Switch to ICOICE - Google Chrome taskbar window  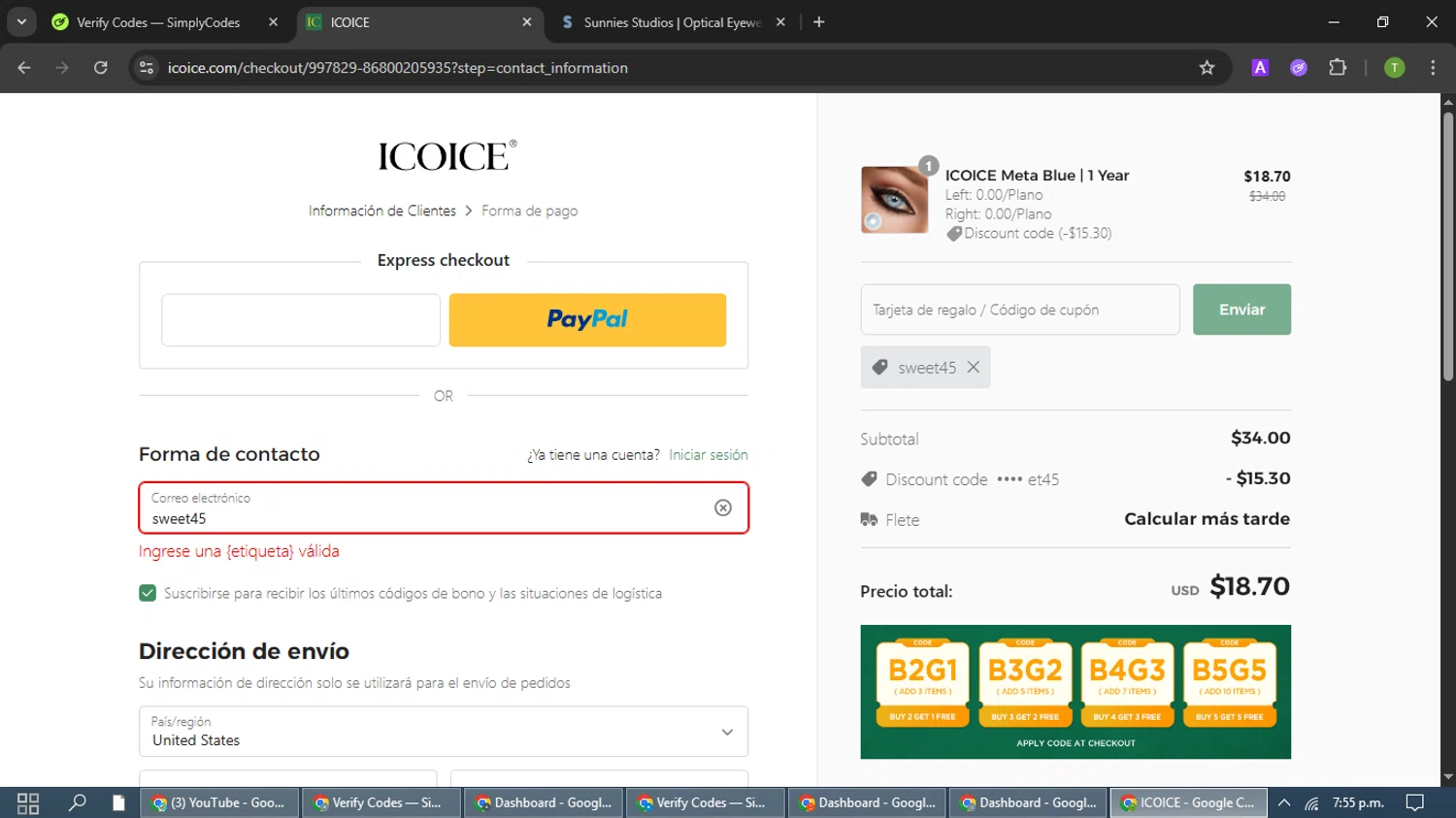point(1189,802)
